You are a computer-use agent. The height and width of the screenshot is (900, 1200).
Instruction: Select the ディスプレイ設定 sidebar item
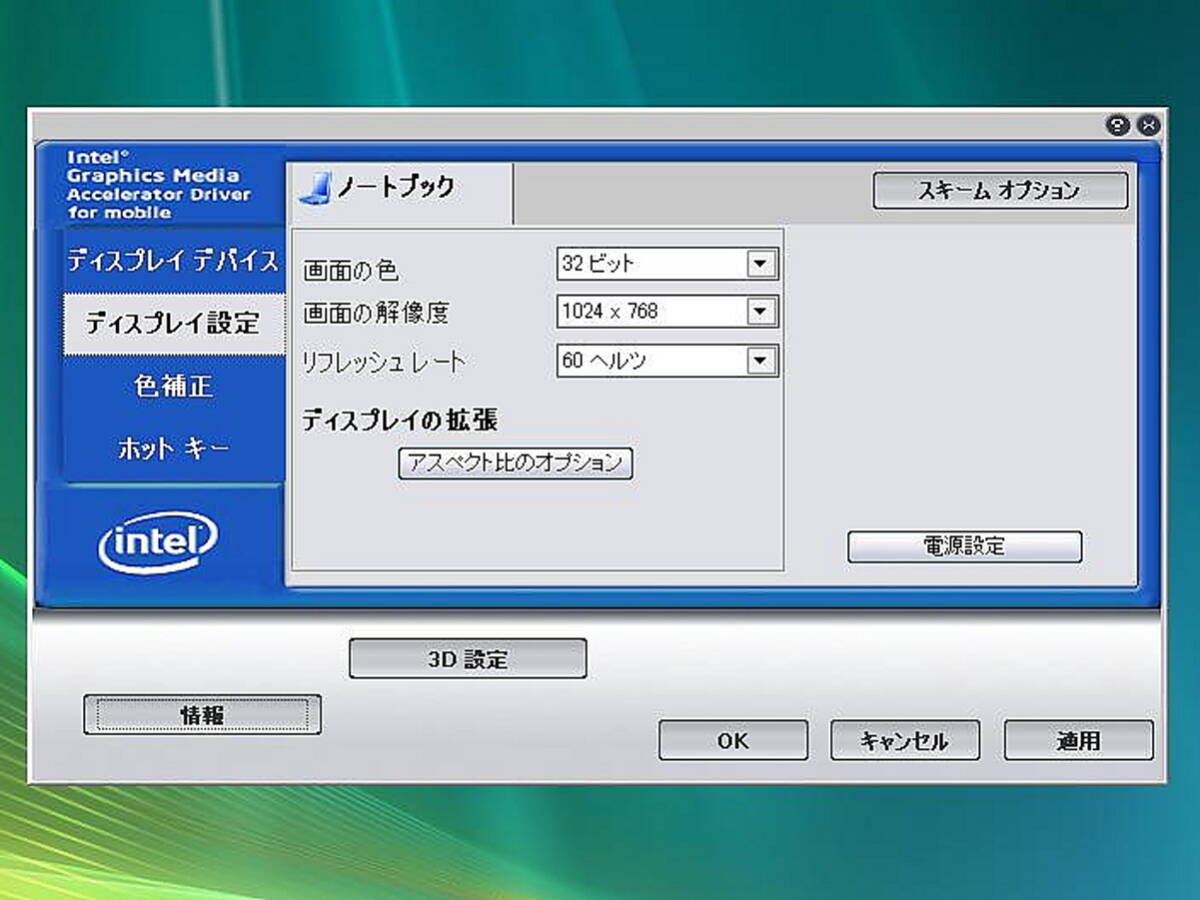click(x=173, y=324)
